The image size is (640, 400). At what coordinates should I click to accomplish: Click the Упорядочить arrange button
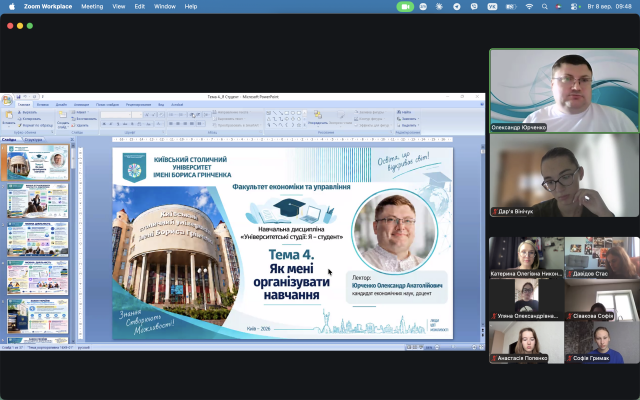click(x=318, y=118)
